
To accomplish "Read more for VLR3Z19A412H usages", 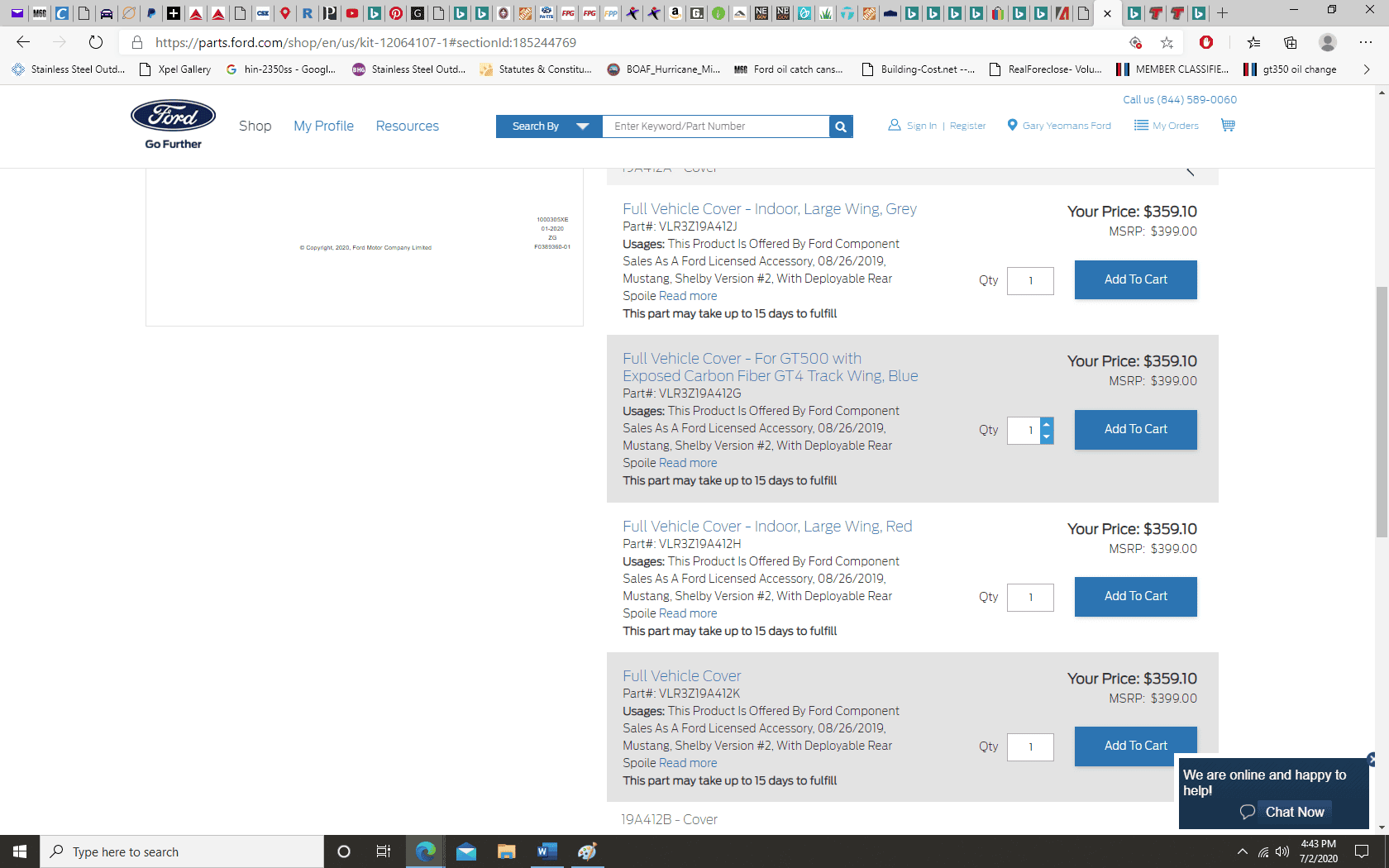I will (688, 613).
